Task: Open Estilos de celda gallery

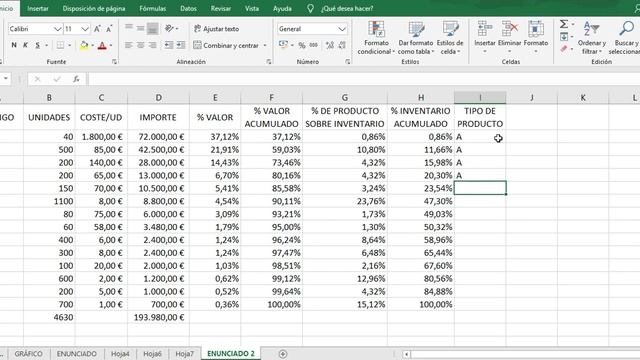Action: point(450,38)
